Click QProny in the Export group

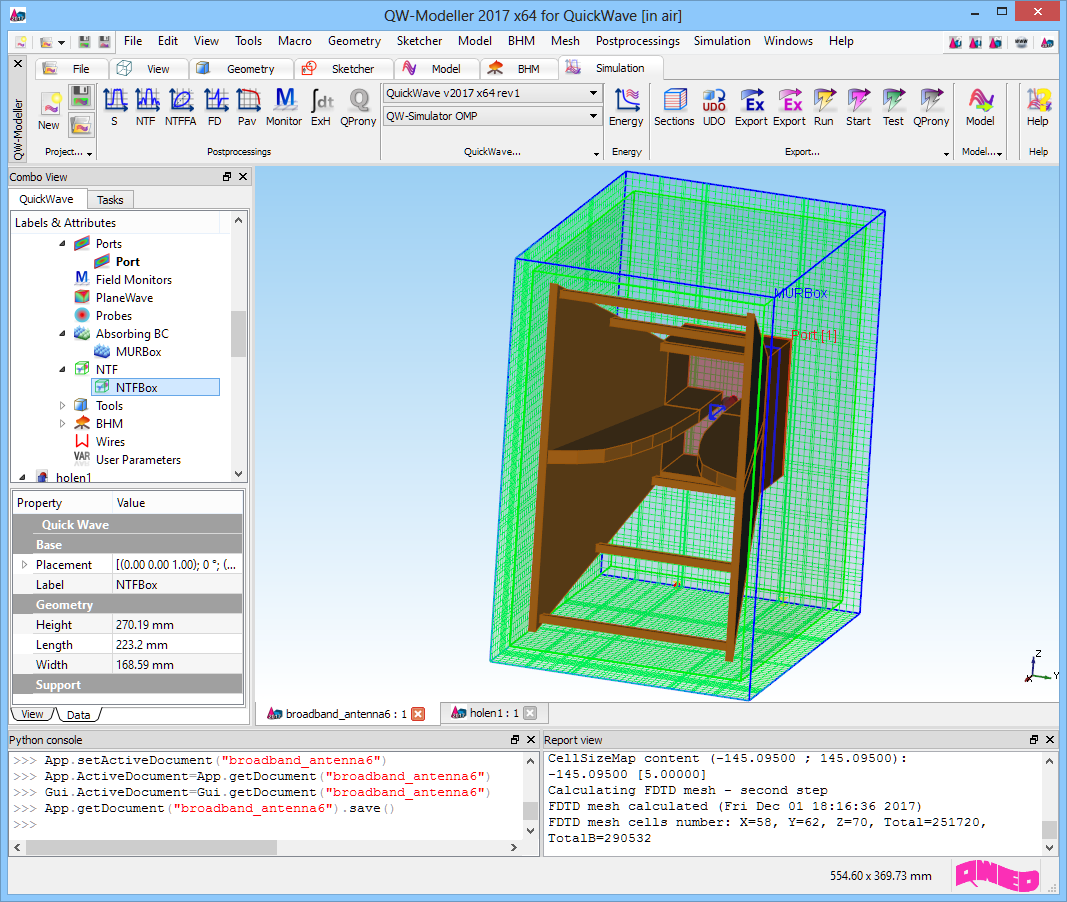click(x=931, y=107)
